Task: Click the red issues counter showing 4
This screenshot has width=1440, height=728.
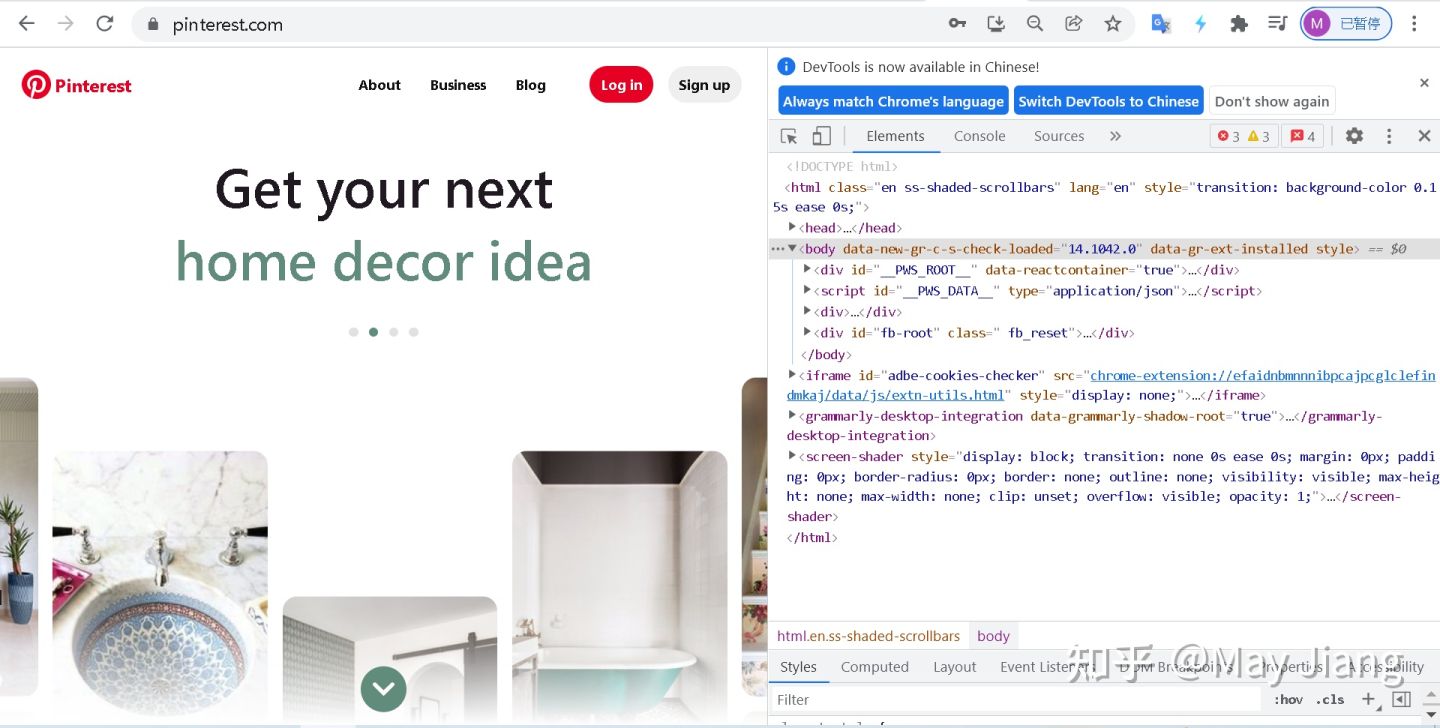Action: (1303, 136)
